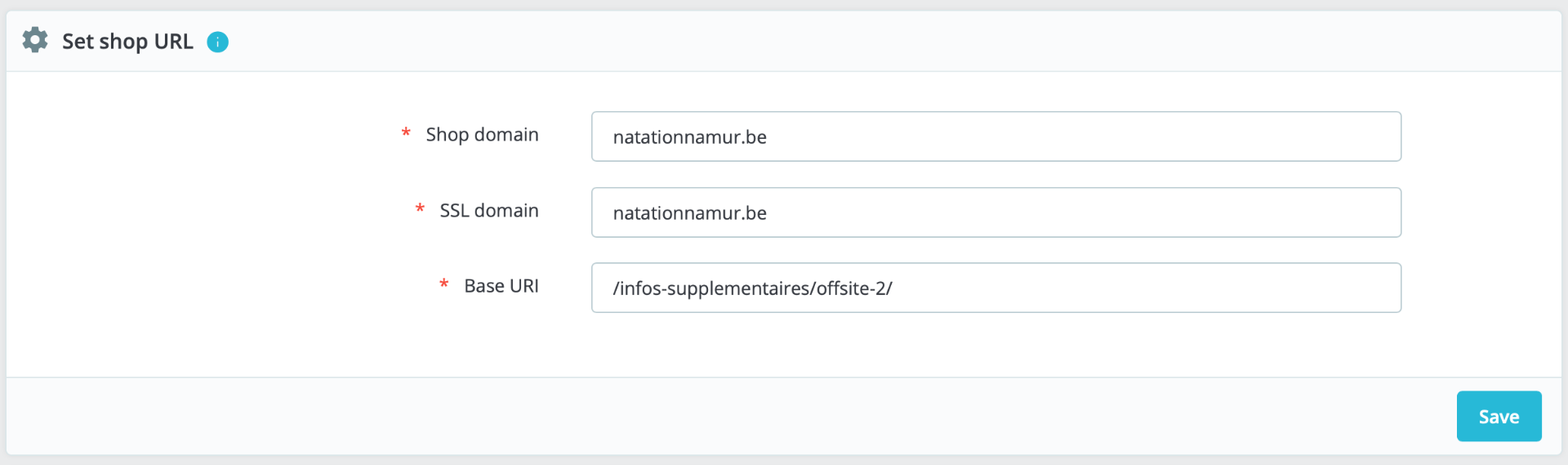The image size is (1568, 465).
Task: Focus the Base URI input field
Action: click(996, 288)
